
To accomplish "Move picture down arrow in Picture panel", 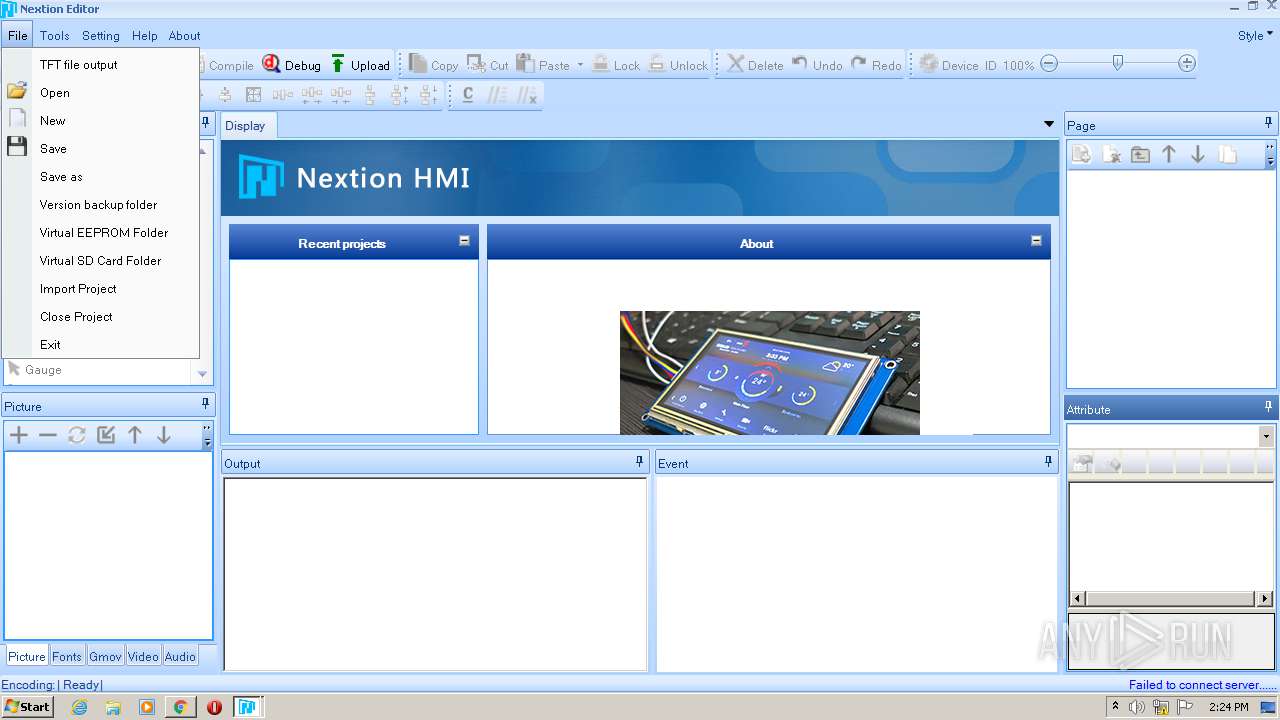I will click(164, 435).
